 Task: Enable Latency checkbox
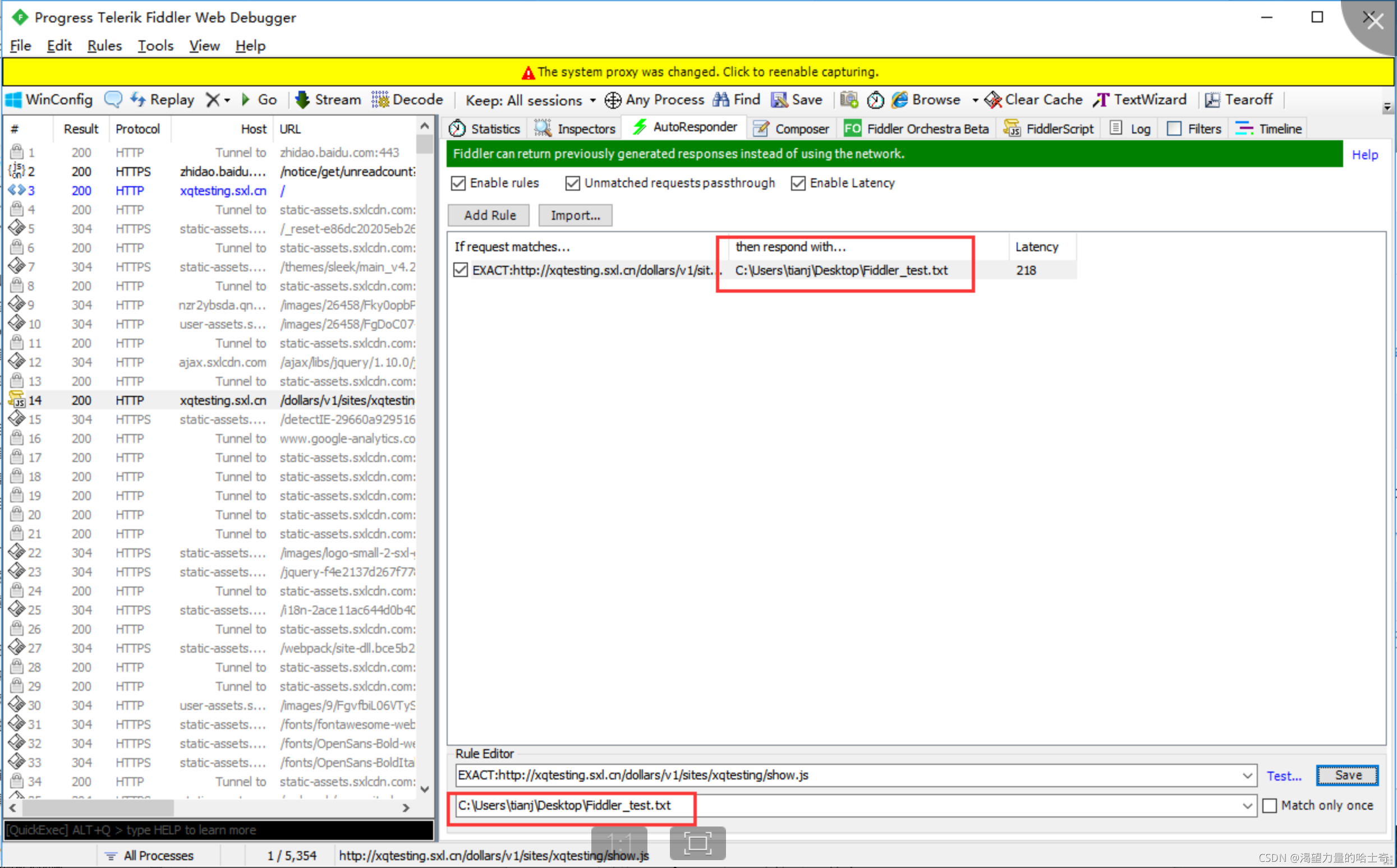pyautogui.click(x=799, y=183)
